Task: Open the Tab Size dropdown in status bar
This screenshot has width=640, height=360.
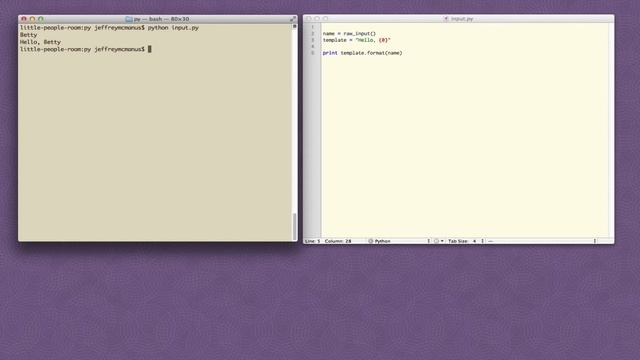Action: pyautogui.click(x=466, y=241)
